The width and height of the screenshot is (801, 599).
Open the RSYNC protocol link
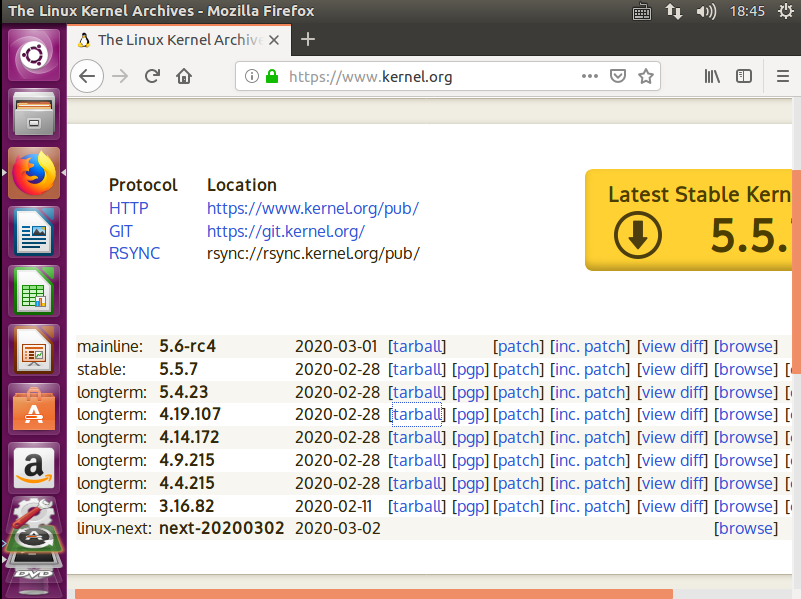tap(134, 253)
